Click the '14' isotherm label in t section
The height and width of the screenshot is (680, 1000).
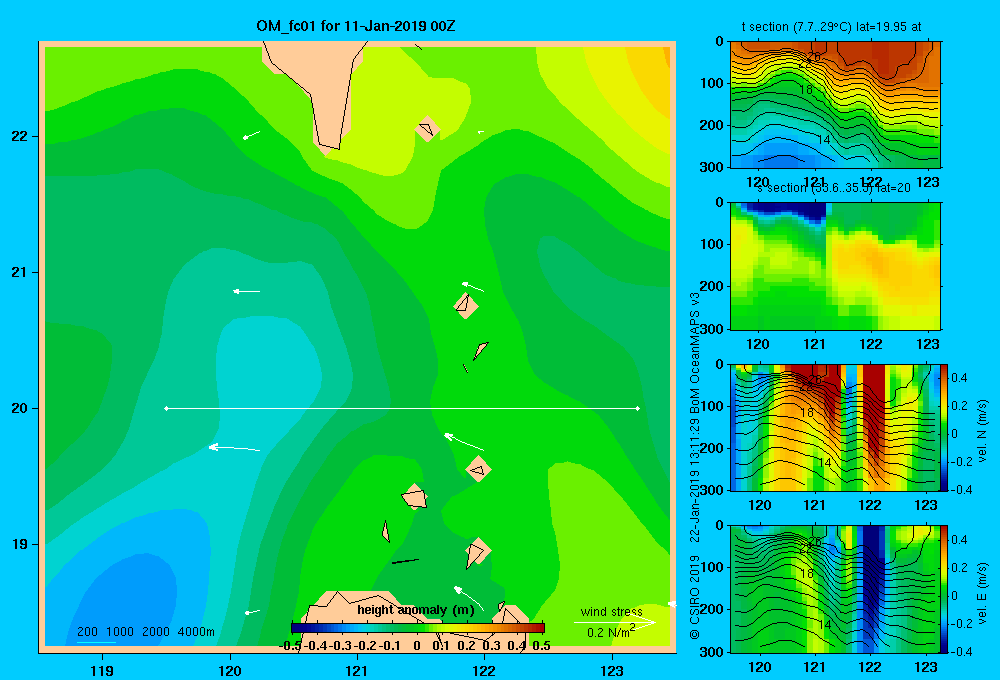click(823, 140)
